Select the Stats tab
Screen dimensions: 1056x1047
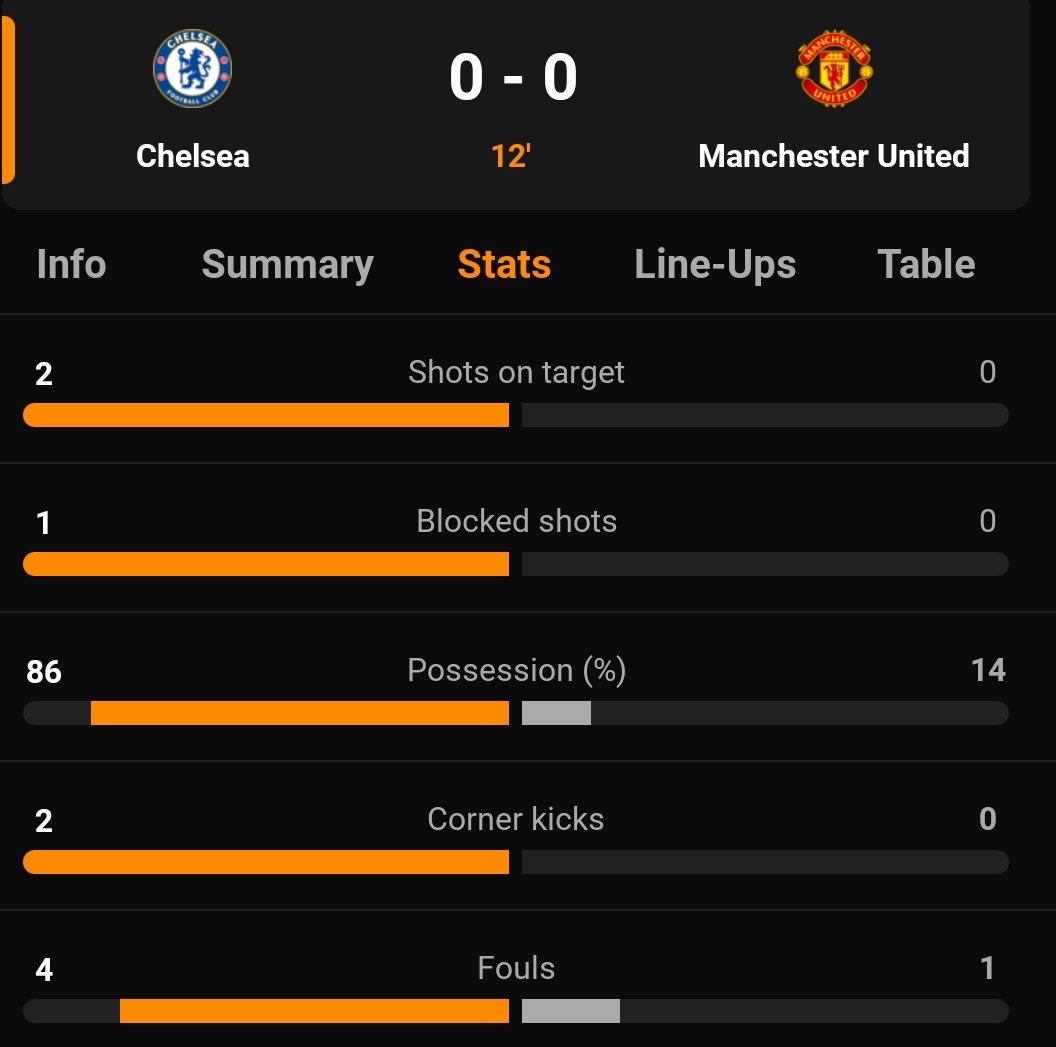click(x=504, y=264)
